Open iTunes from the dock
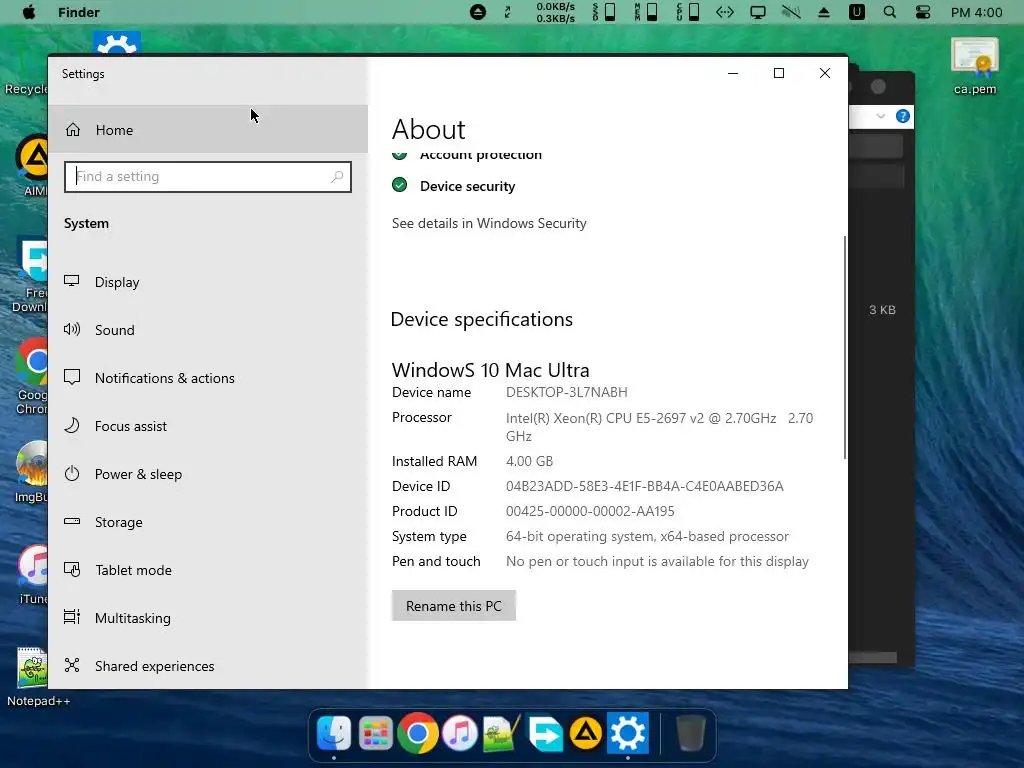The image size is (1024, 768). click(460, 733)
